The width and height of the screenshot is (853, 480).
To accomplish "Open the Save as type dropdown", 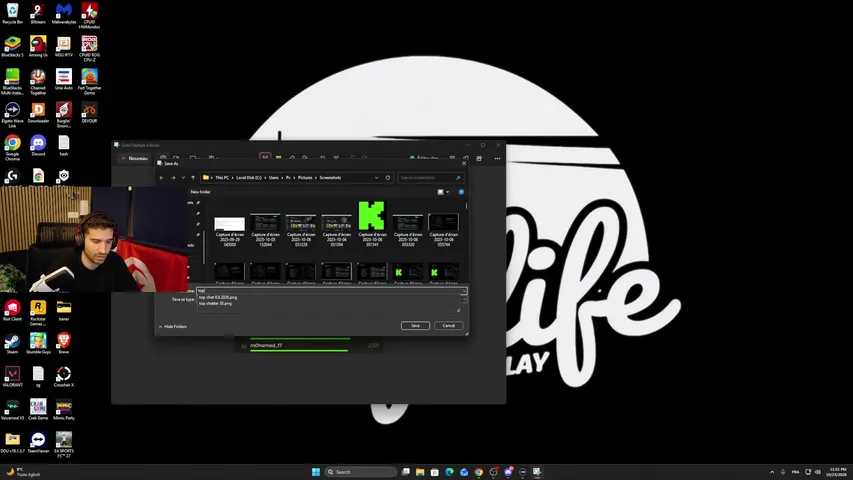I will pyautogui.click(x=464, y=299).
